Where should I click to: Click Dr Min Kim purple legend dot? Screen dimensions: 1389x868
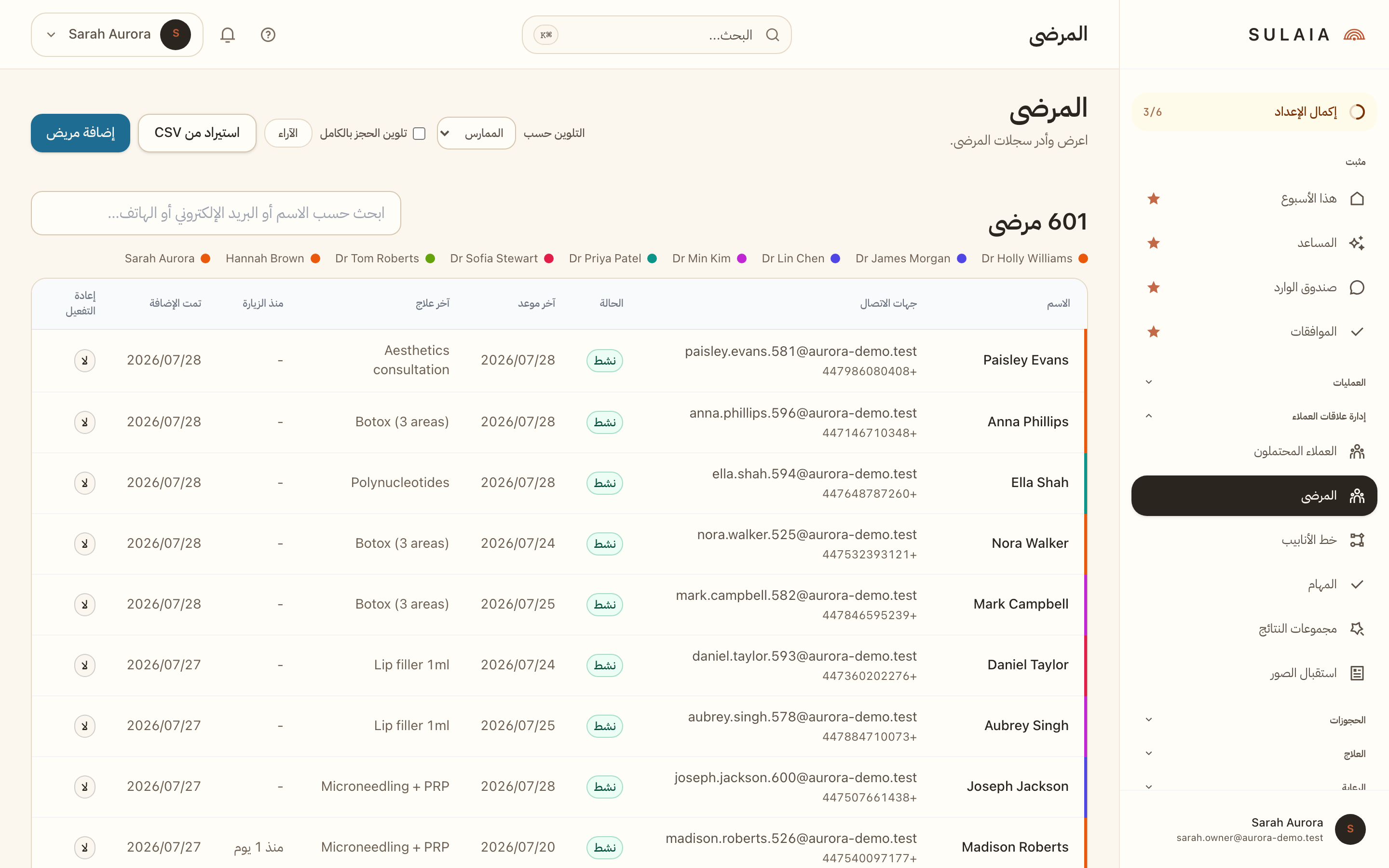pos(742,259)
